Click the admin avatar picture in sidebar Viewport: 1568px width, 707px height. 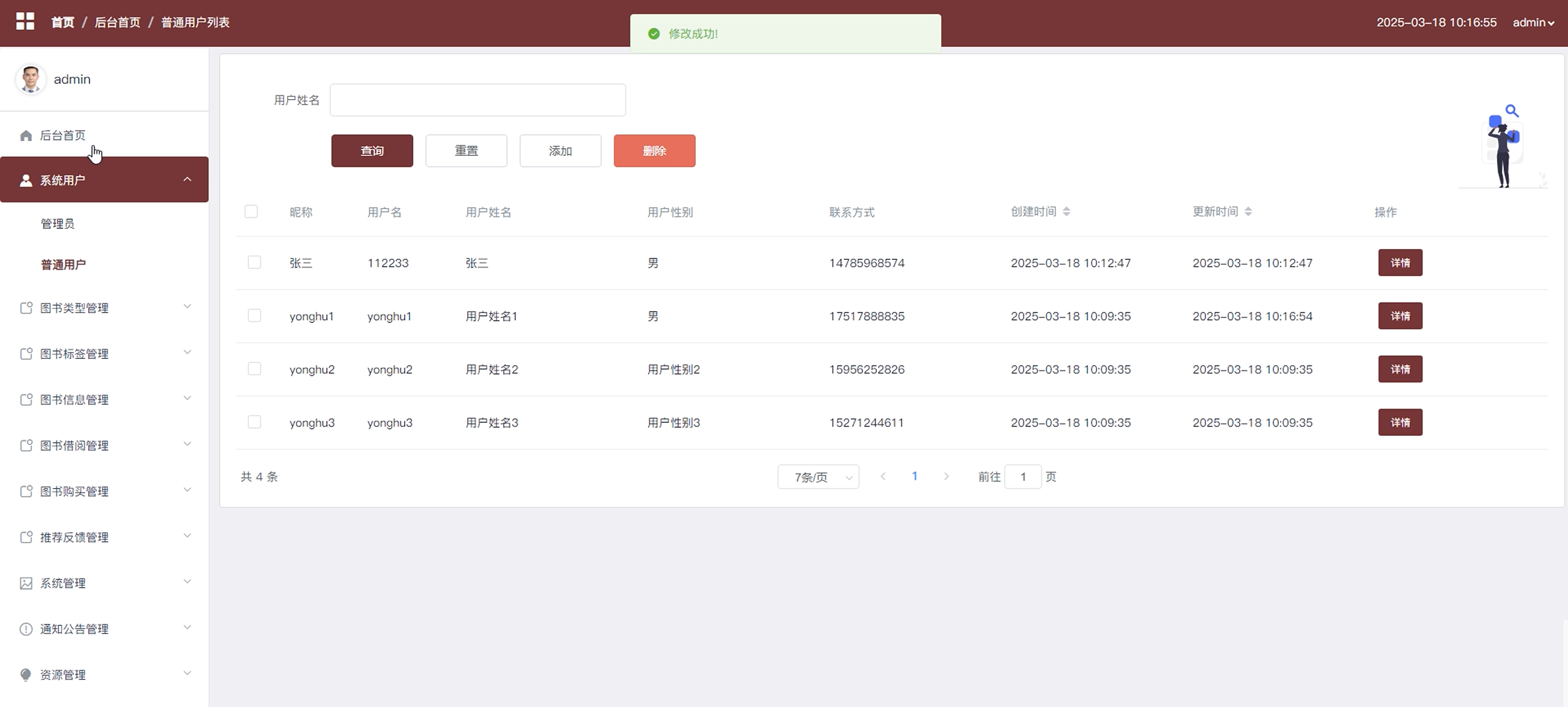click(30, 79)
